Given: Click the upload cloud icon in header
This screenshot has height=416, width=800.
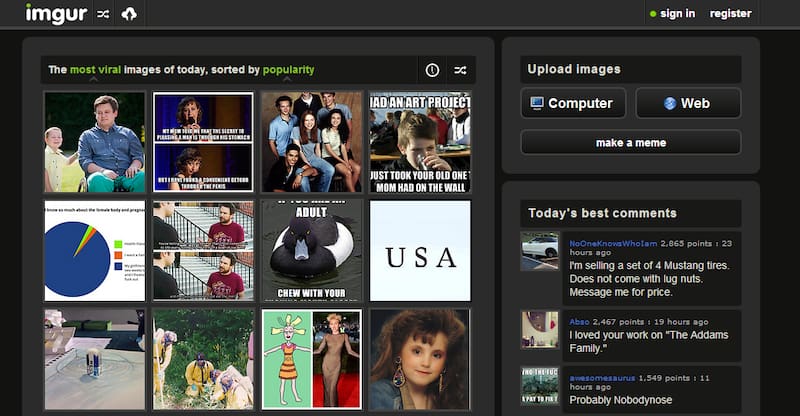Looking at the screenshot, I should [x=129, y=14].
